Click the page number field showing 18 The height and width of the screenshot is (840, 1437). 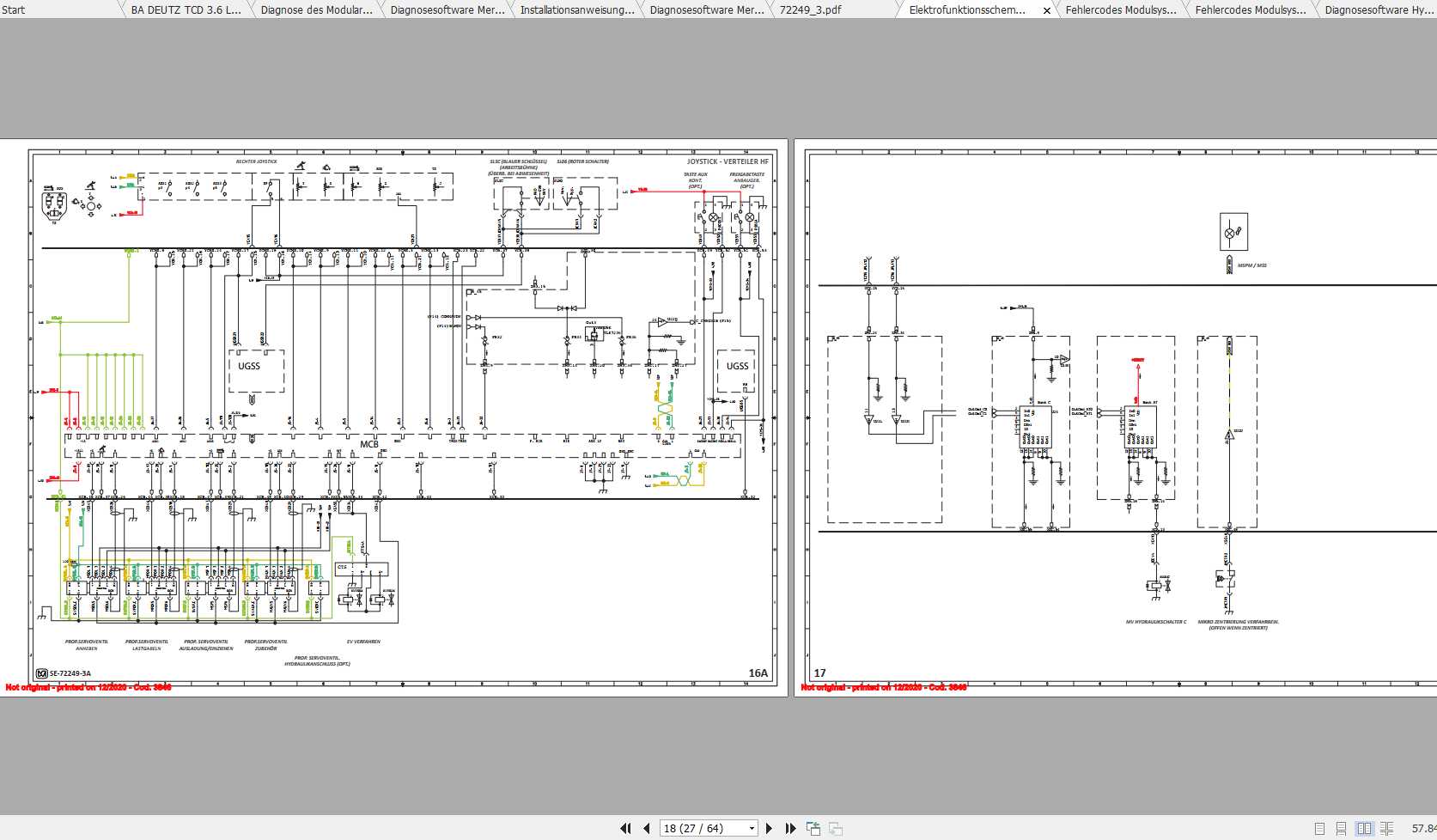700,829
